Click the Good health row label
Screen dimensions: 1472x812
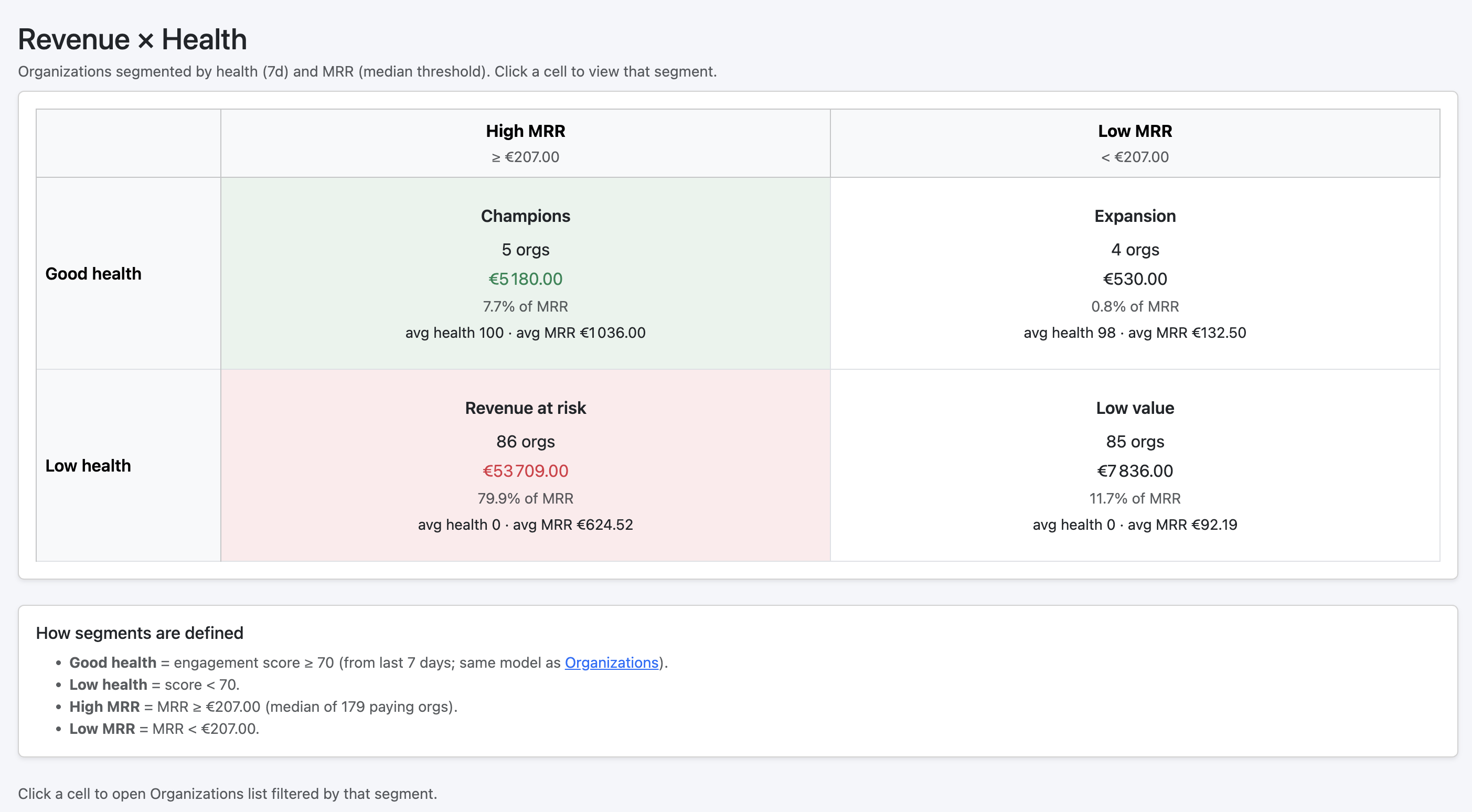click(x=93, y=274)
